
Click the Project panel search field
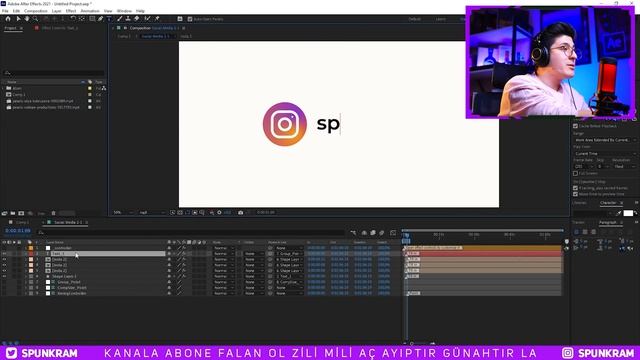(x=53, y=73)
